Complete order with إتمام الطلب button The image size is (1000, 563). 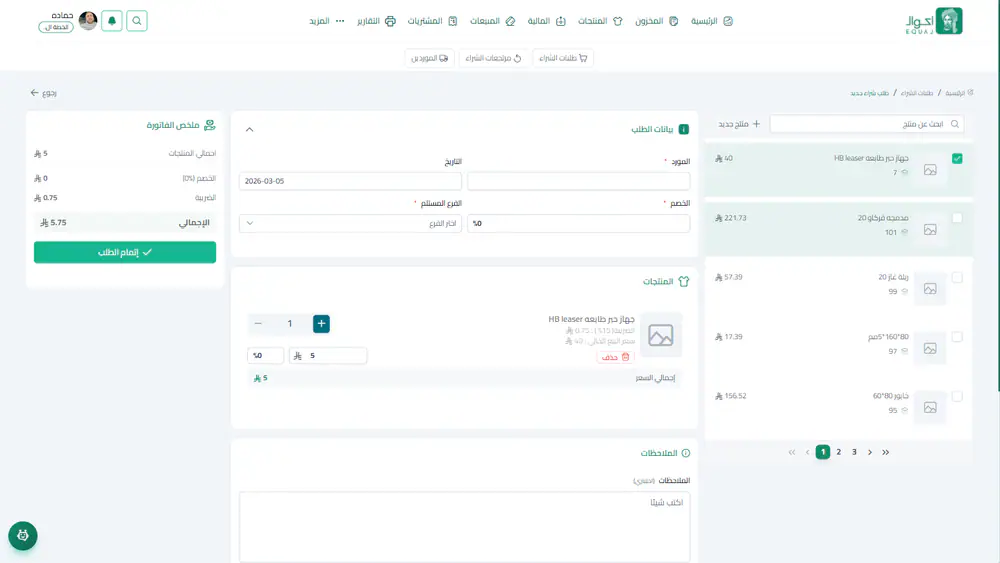point(125,252)
